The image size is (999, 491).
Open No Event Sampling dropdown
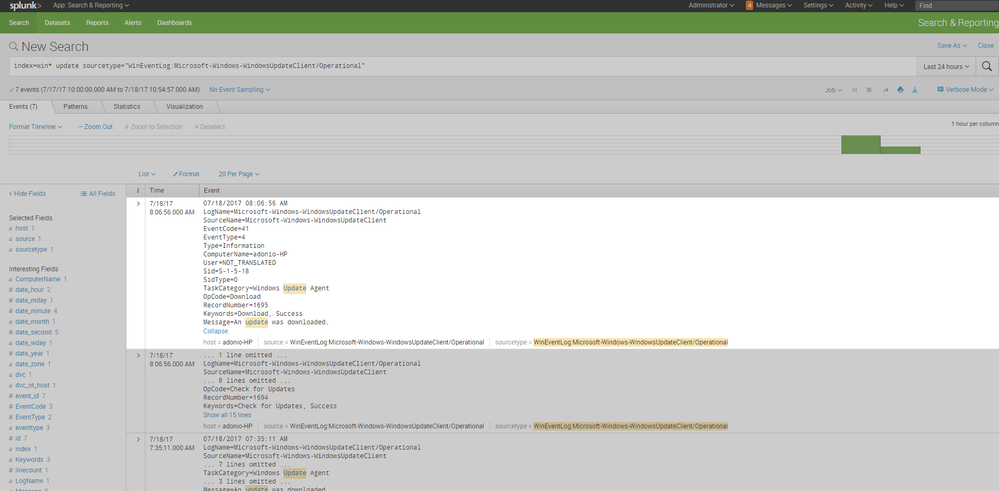[240, 90]
